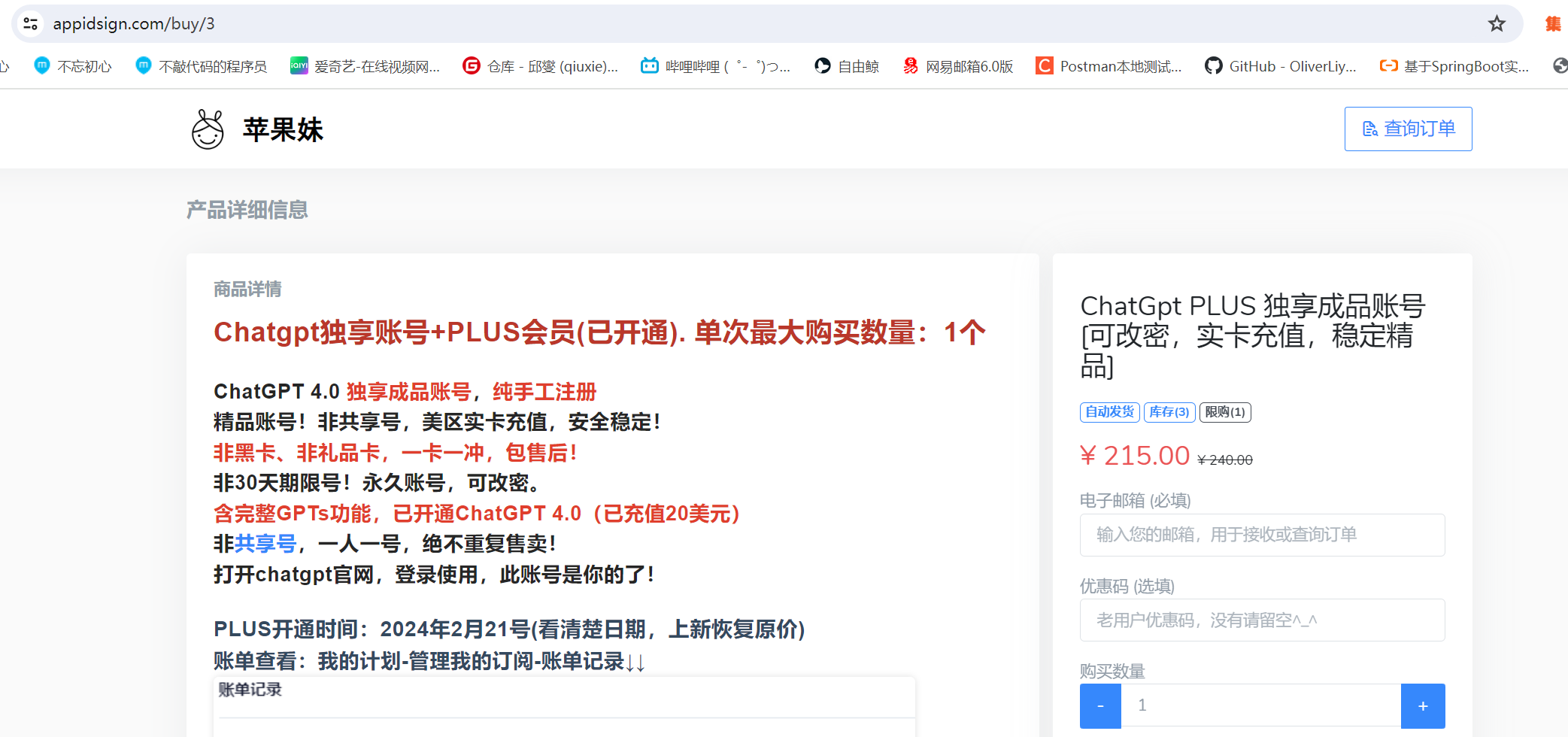Click the site info icon in address bar
Screen dimensions: 1568x737
point(31,24)
